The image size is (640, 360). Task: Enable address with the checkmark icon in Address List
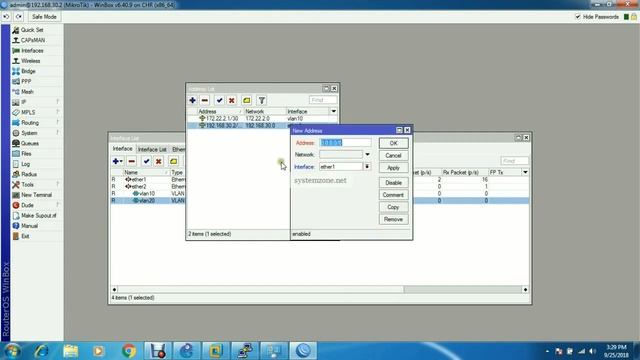click(220, 100)
